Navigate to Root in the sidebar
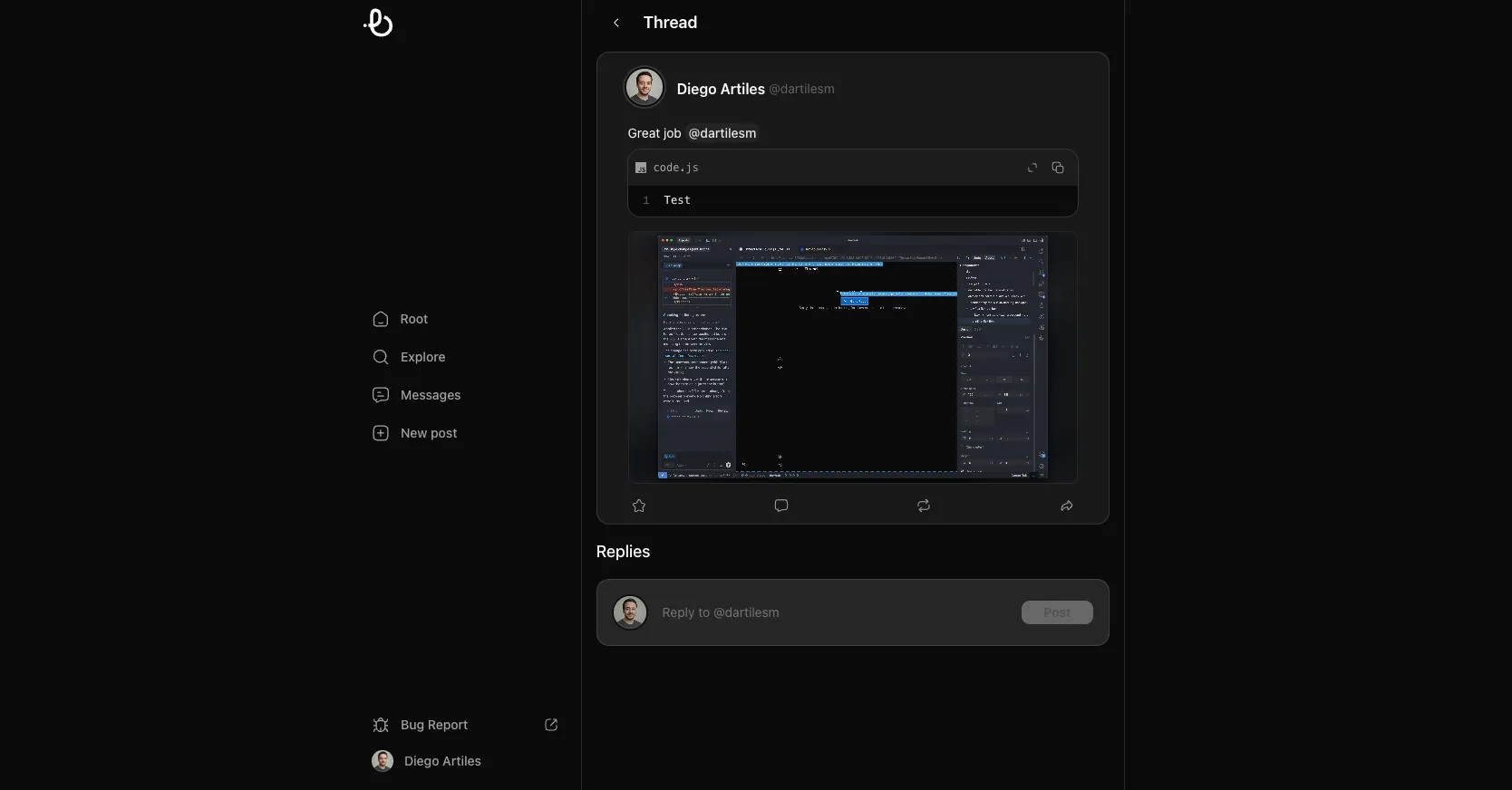The height and width of the screenshot is (790, 1512). coord(413,319)
